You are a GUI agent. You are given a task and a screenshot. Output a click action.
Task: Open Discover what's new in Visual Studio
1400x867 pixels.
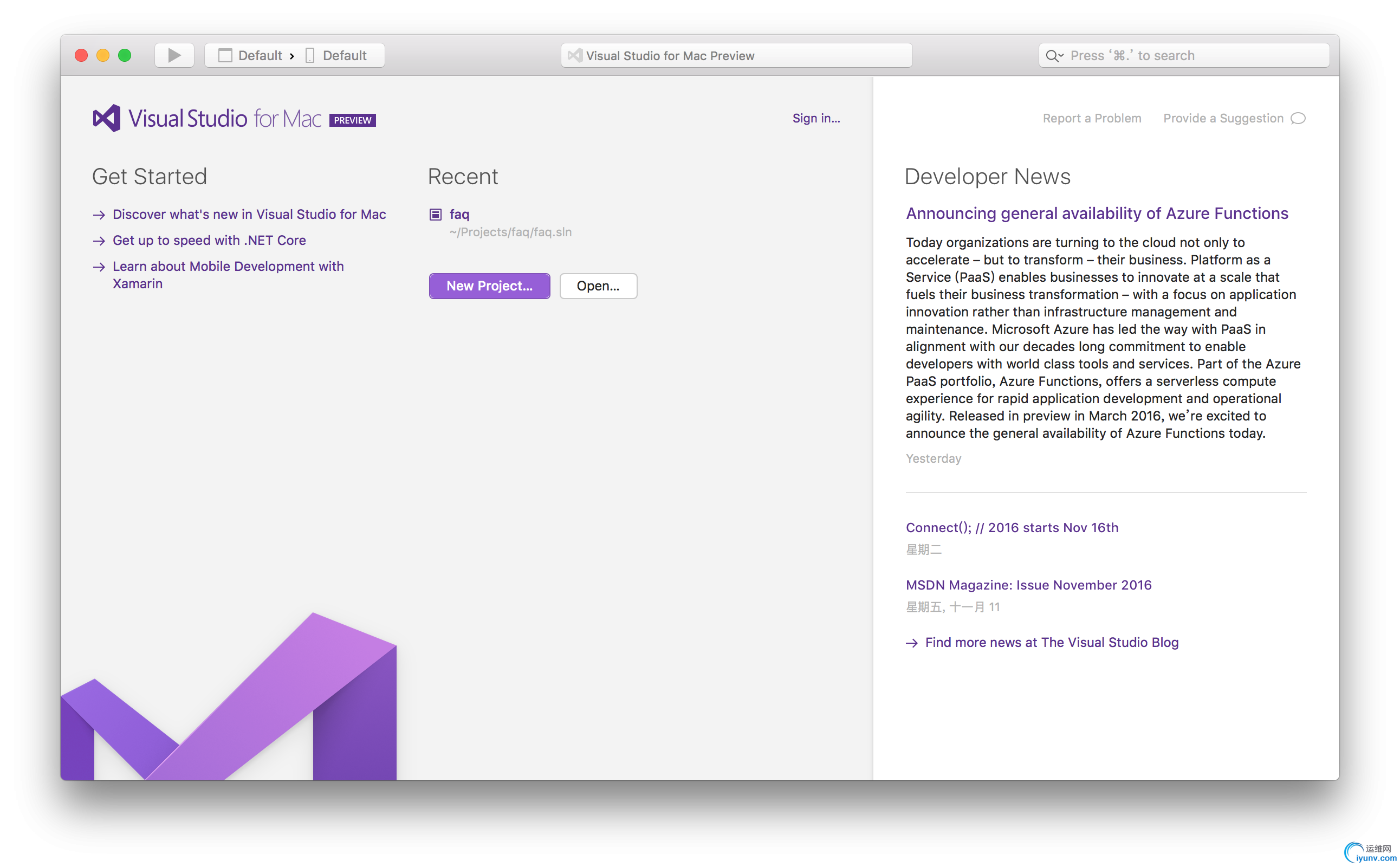tap(249, 215)
